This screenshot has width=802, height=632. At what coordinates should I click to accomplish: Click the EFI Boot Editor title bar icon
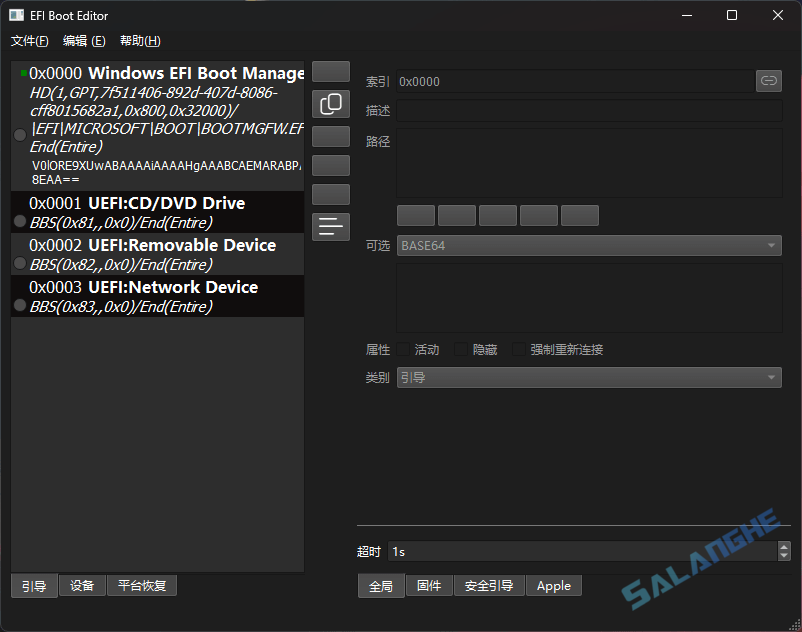click(x=14, y=15)
